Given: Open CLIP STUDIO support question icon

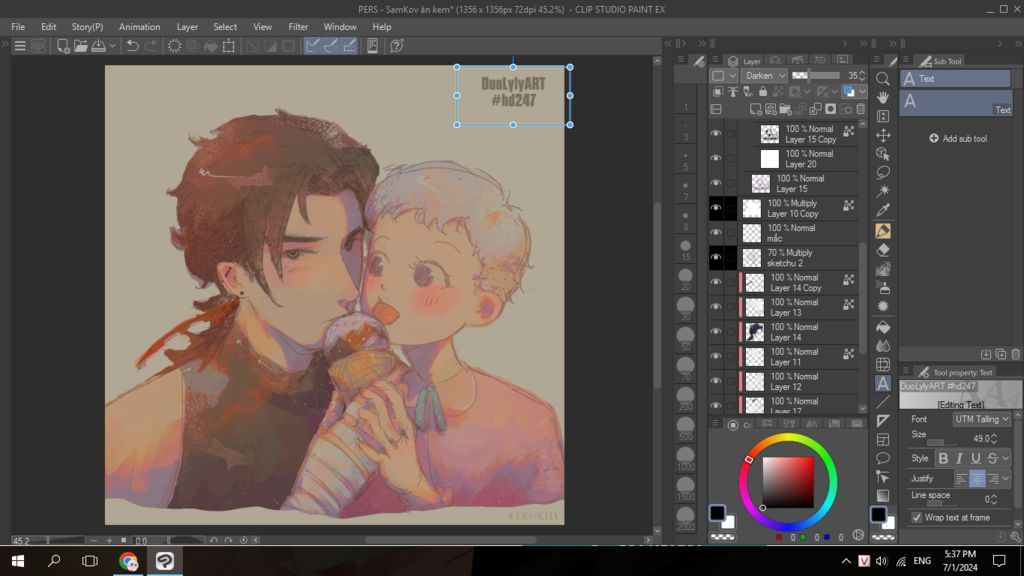Looking at the screenshot, I should coord(396,46).
